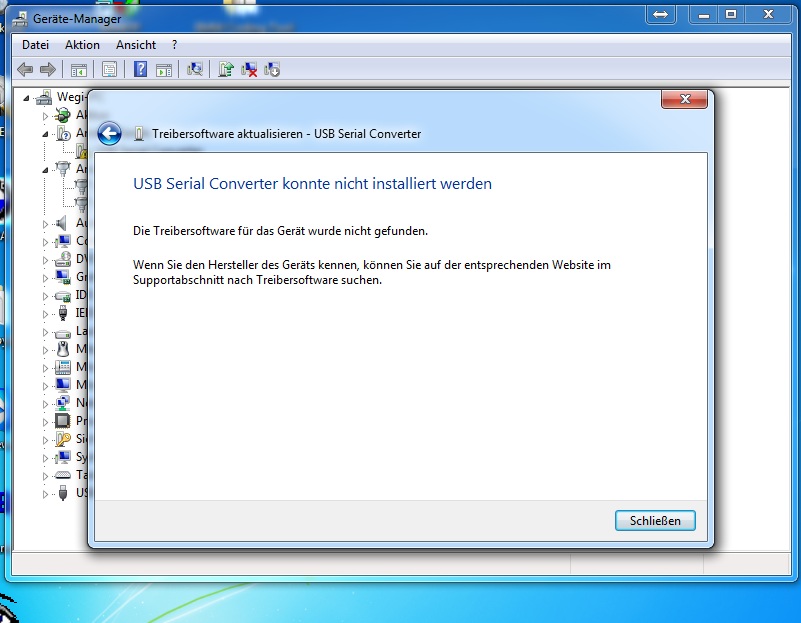Image resolution: width=801 pixels, height=623 pixels.
Task: Click the Update Driver Software toolbar icon
Action: [x=226, y=69]
